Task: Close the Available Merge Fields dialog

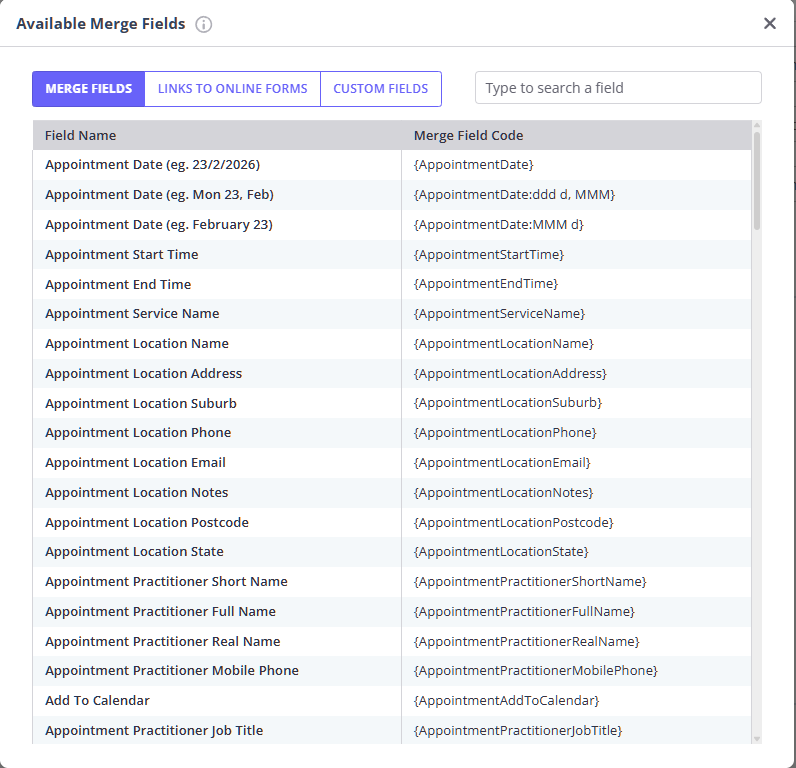Action: click(769, 23)
